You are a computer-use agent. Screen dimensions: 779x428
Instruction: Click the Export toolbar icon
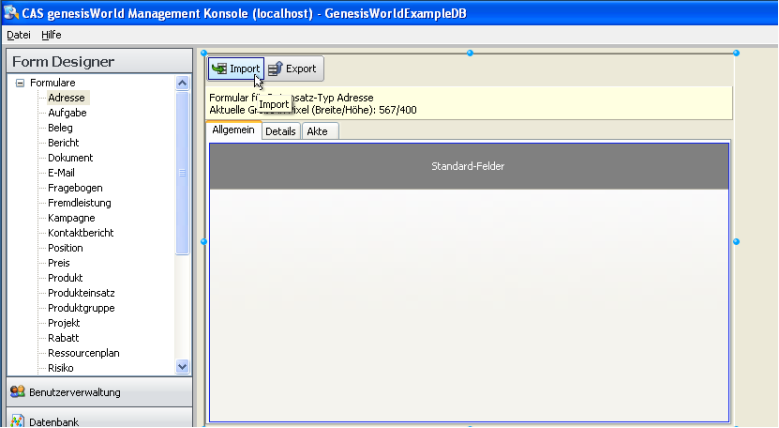click(275, 69)
